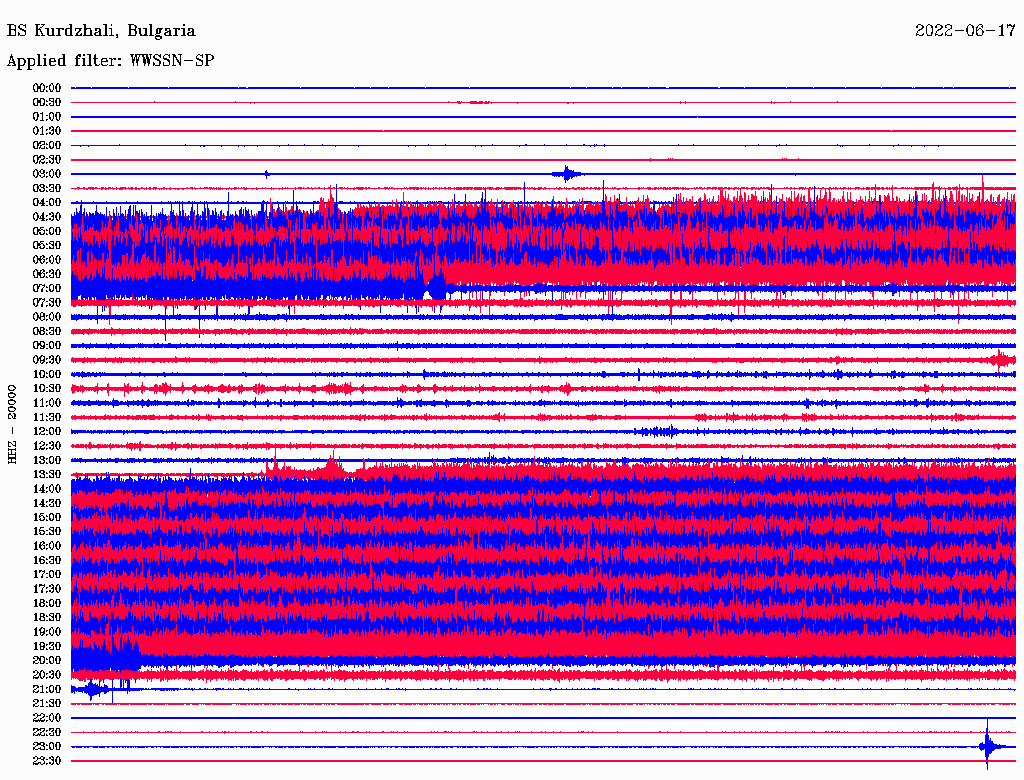The height and width of the screenshot is (780, 1024).
Task: Click the 21:00 time label
Action: pos(47,690)
